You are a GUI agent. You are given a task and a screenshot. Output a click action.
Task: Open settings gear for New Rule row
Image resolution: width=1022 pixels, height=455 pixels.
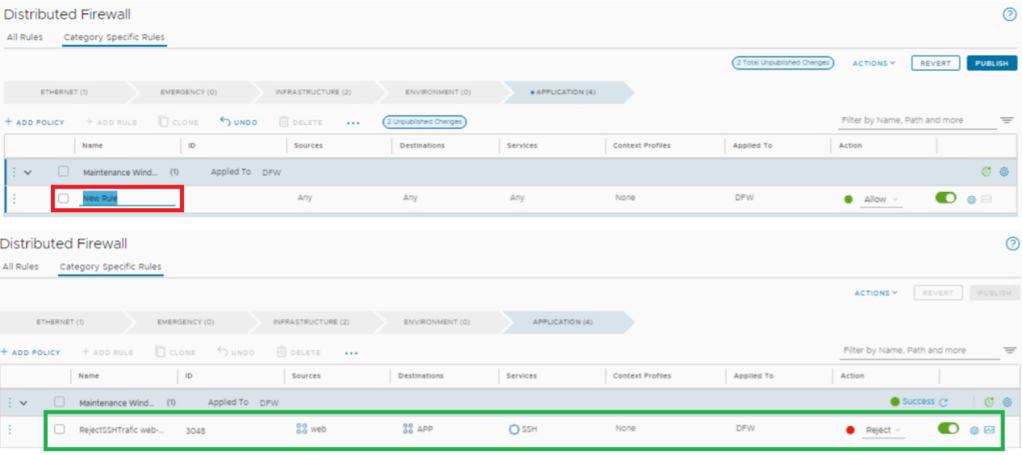[971, 199]
